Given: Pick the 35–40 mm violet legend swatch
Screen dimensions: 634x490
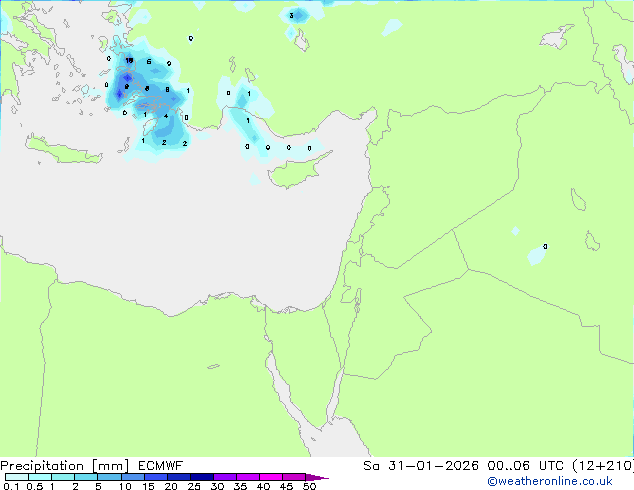Looking at the screenshot, I should point(248,477).
